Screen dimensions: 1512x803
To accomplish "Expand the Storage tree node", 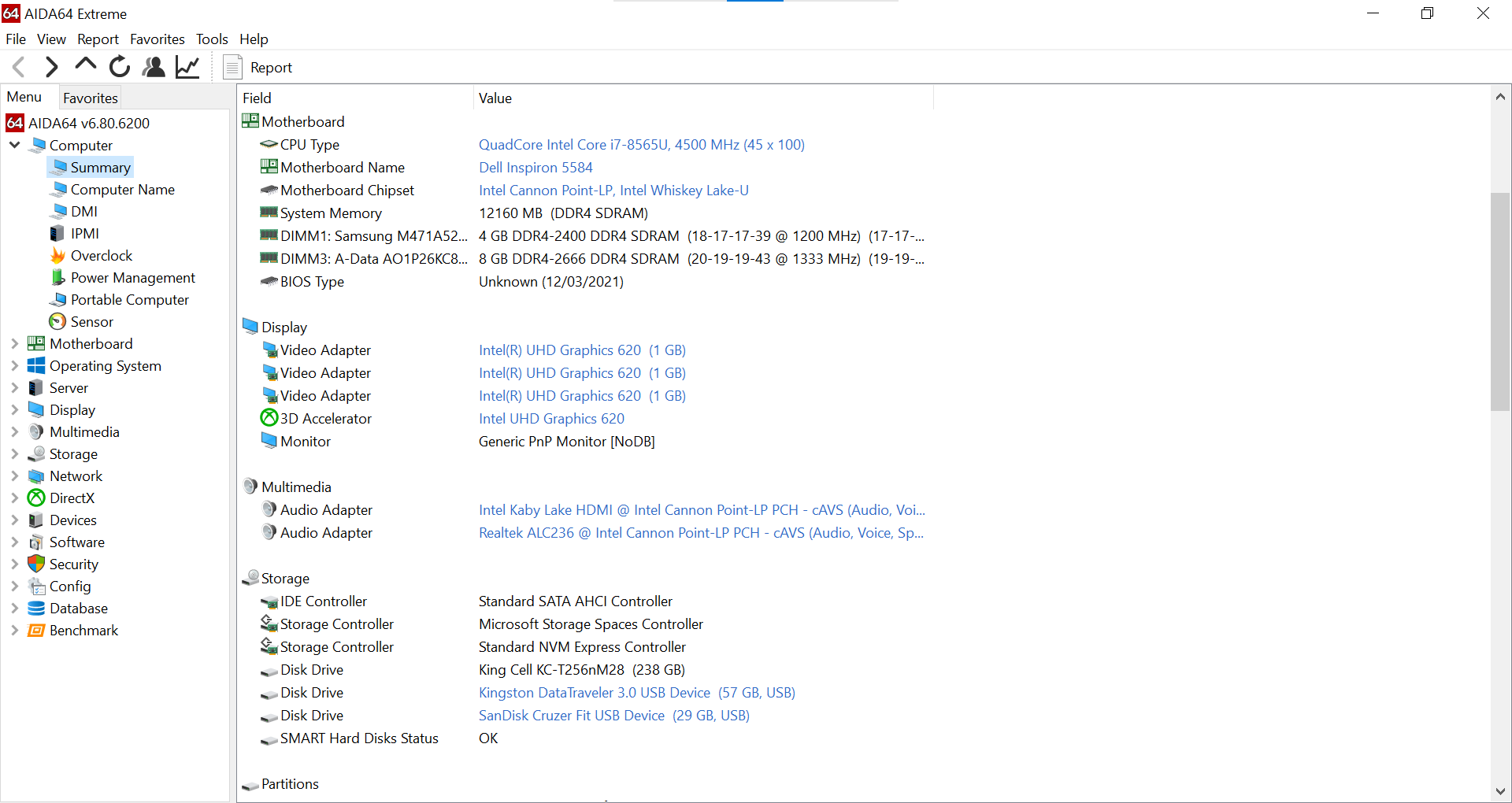I will point(14,454).
